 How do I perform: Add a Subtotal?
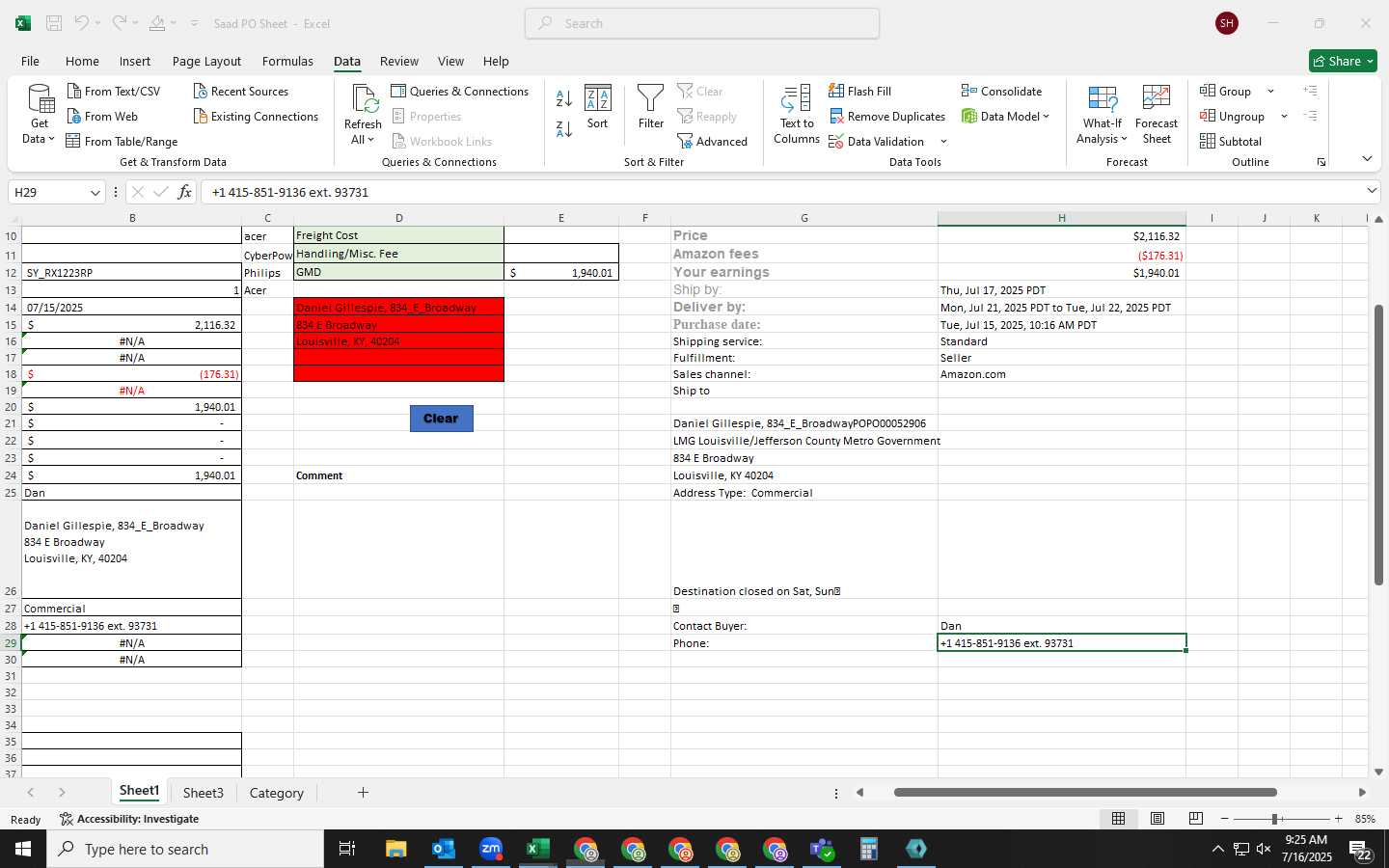coord(1231,141)
